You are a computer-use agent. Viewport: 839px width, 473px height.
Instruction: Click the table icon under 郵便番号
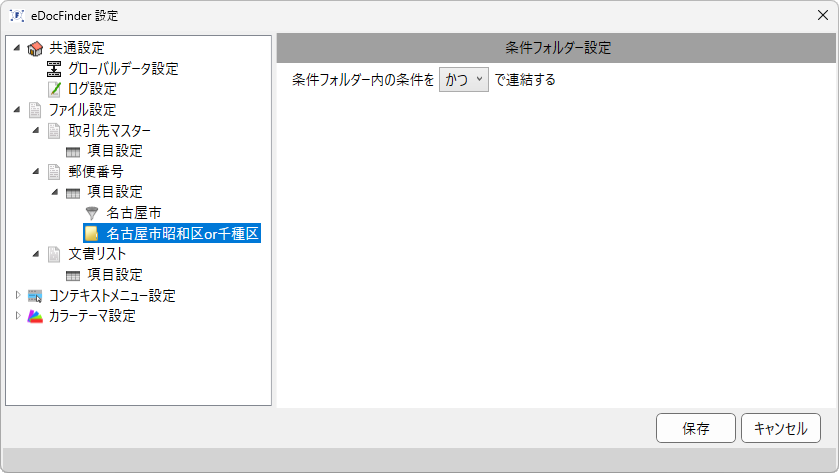(x=73, y=193)
